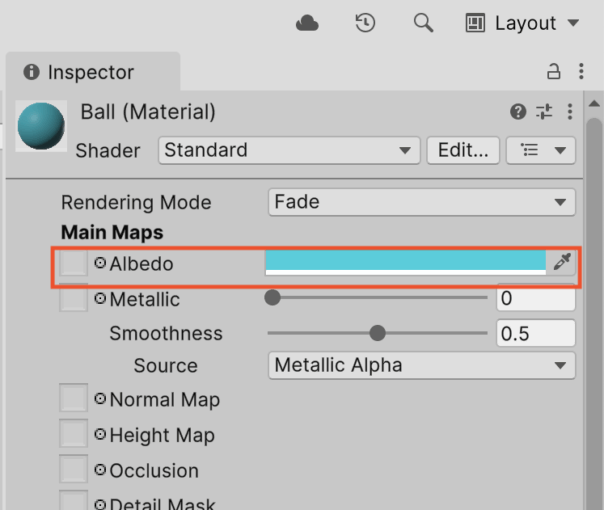Viewport: 604px width, 510px height.
Task: Open the shader property list button
Action: pos(541,150)
